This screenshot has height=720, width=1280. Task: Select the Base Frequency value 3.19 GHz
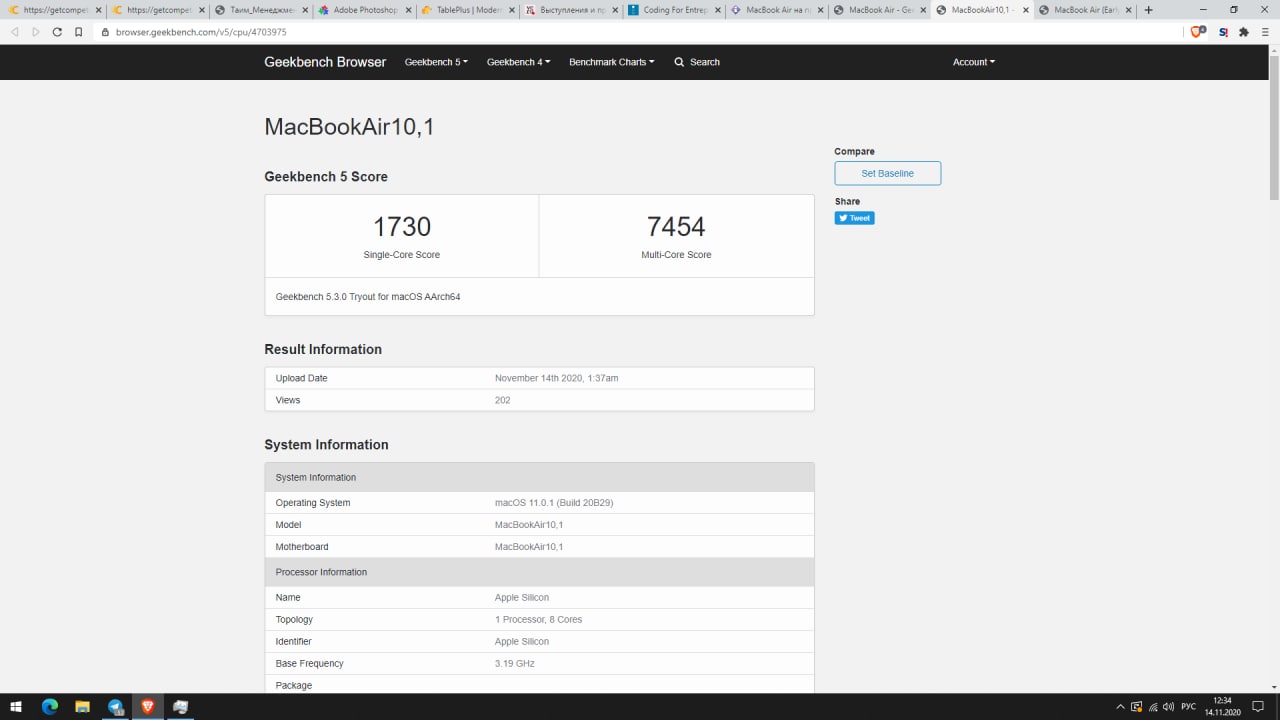pos(515,664)
